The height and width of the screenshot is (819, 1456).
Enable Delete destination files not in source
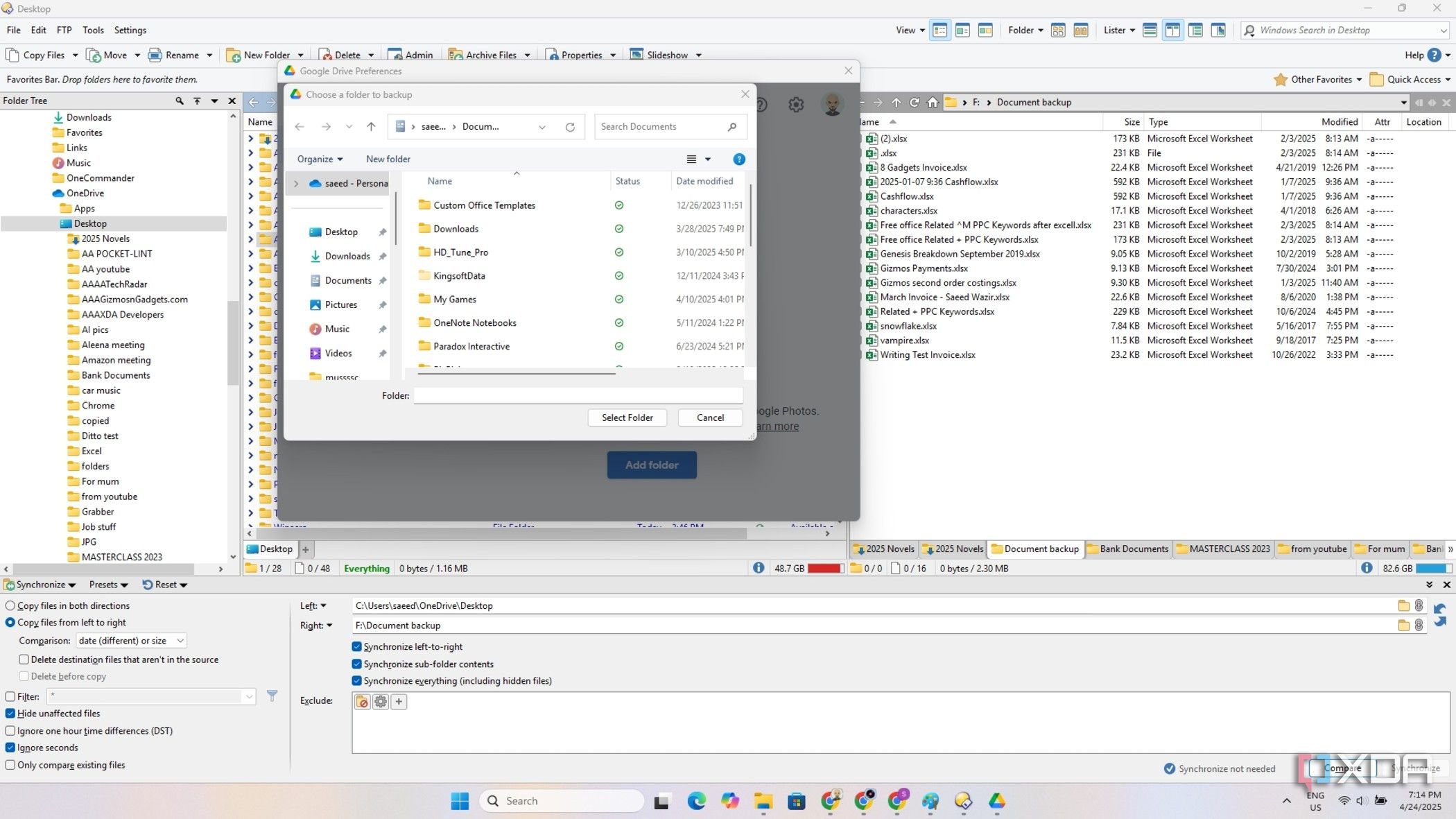(x=24, y=659)
